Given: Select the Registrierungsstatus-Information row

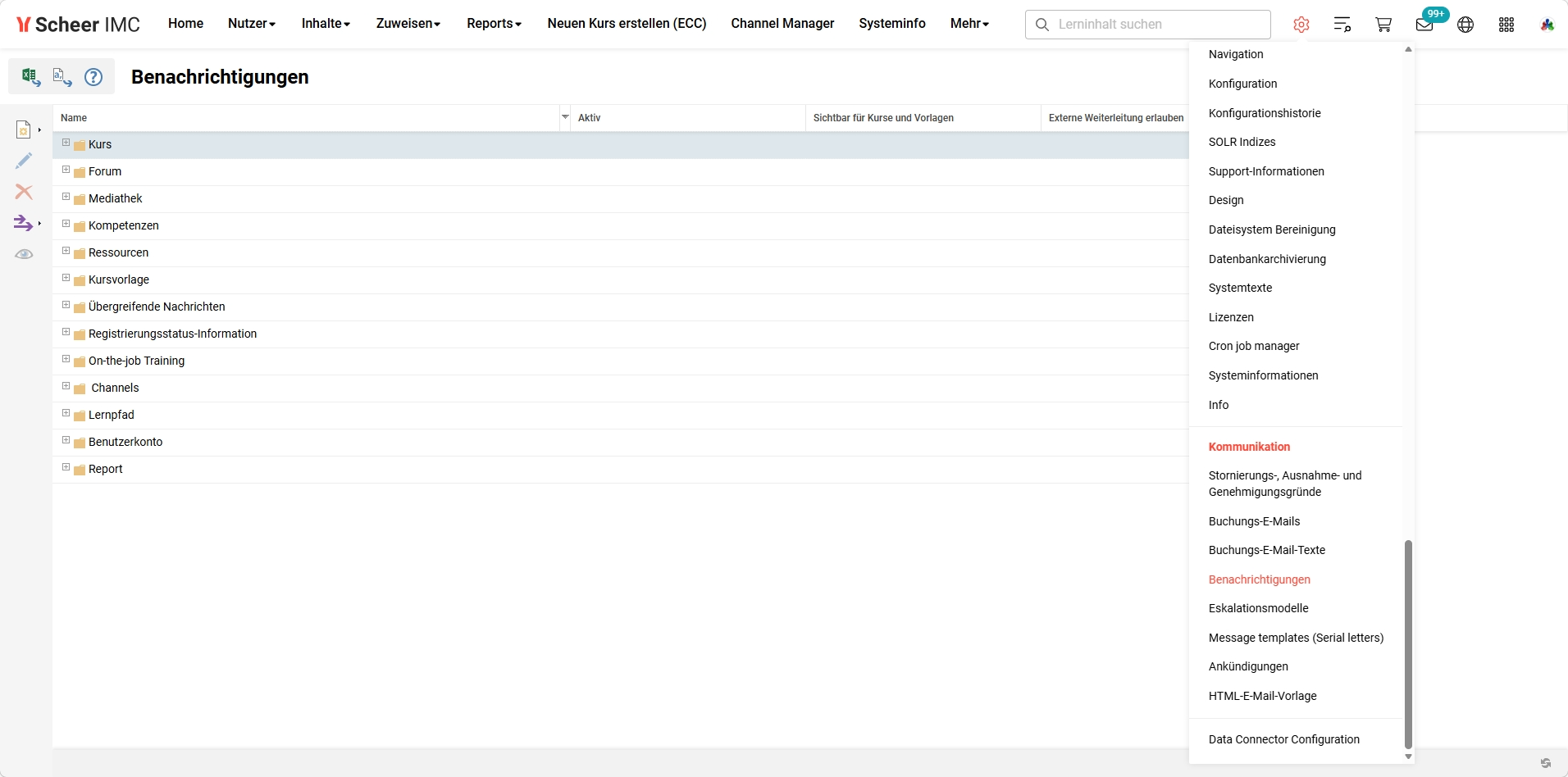Looking at the screenshot, I should tap(621, 334).
